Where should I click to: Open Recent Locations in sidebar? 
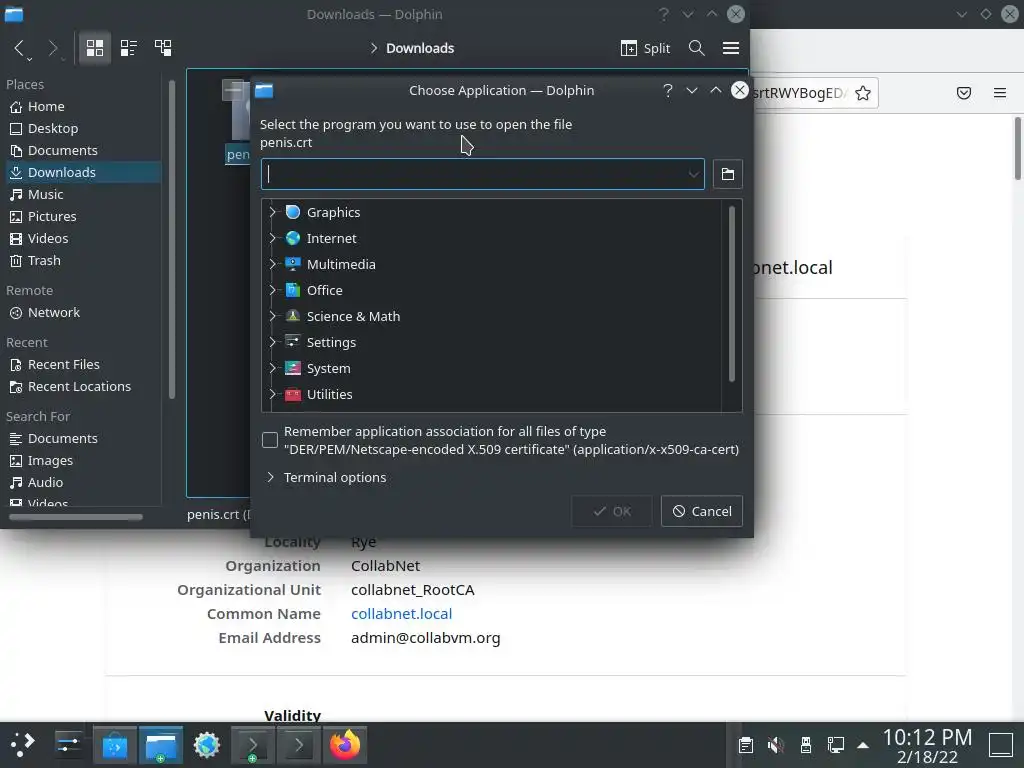84,387
